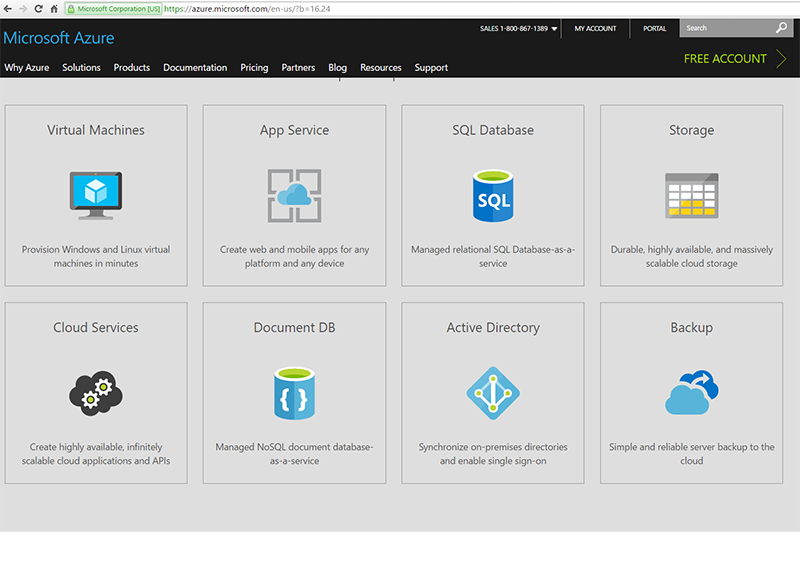This screenshot has height=562, width=800.
Task: Click the Backup cloud arrow icon
Action: pos(691,392)
